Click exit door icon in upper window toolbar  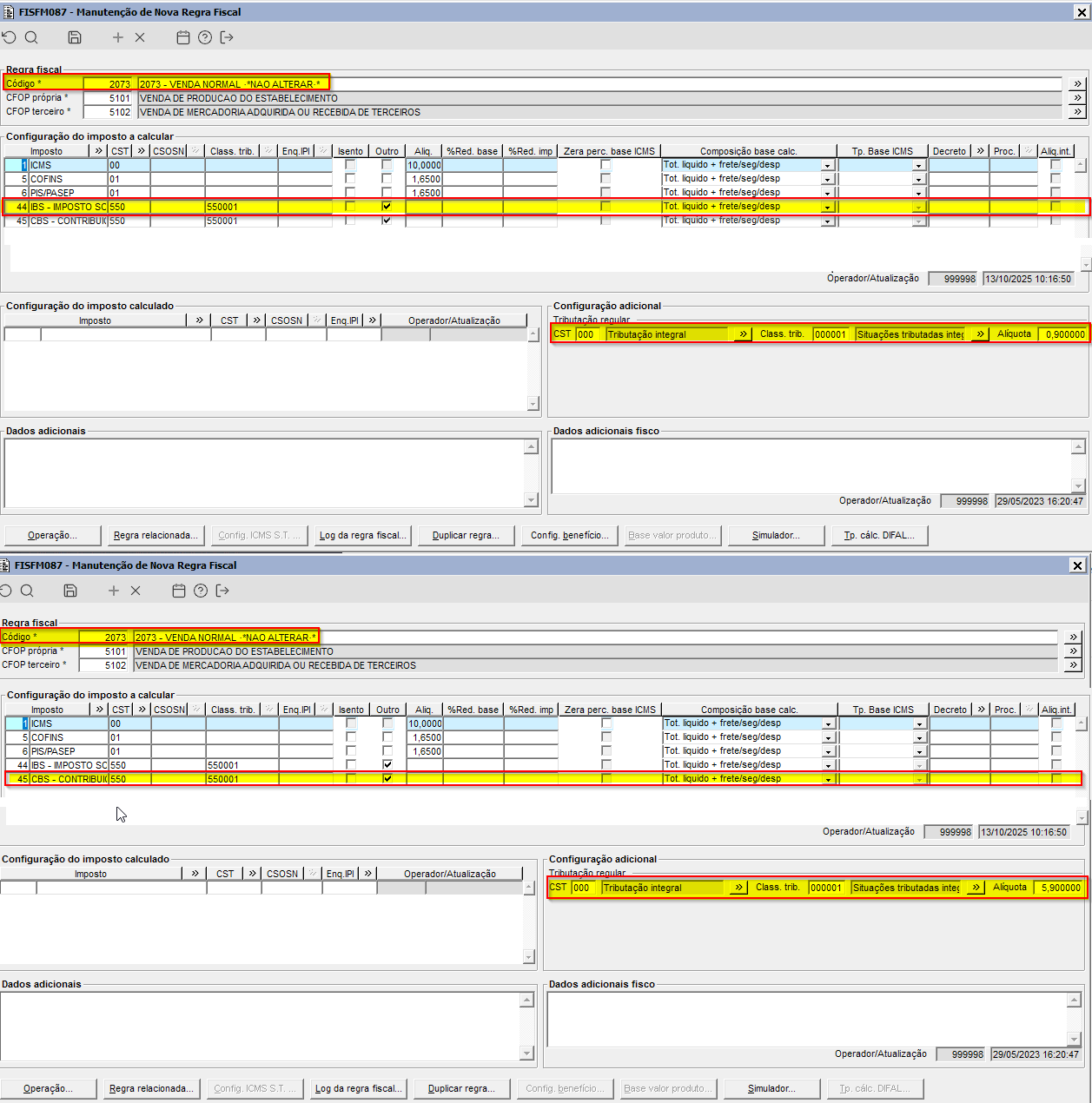pyautogui.click(x=227, y=37)
